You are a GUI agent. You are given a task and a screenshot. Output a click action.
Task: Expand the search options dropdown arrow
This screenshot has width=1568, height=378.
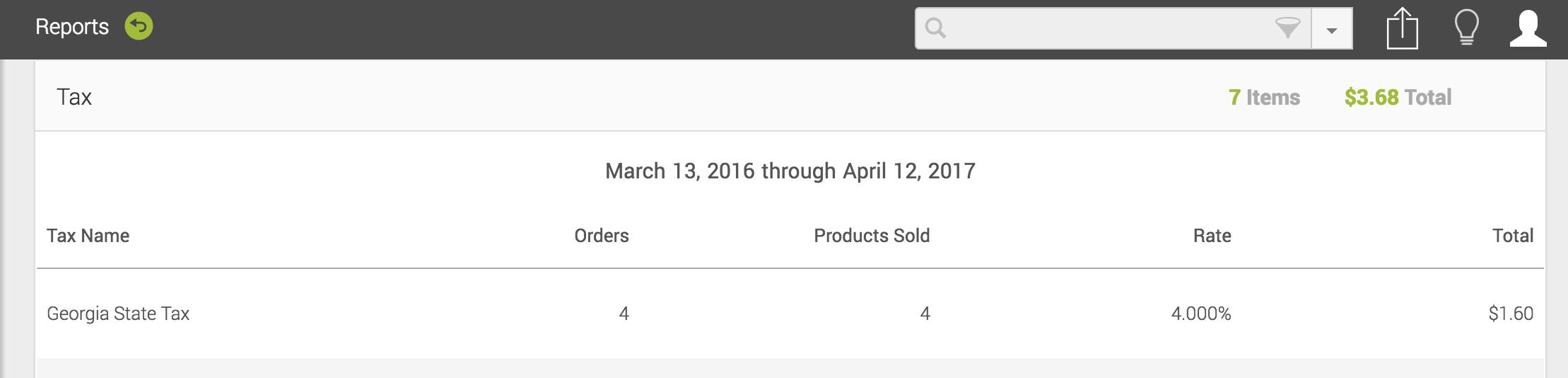1332,30
